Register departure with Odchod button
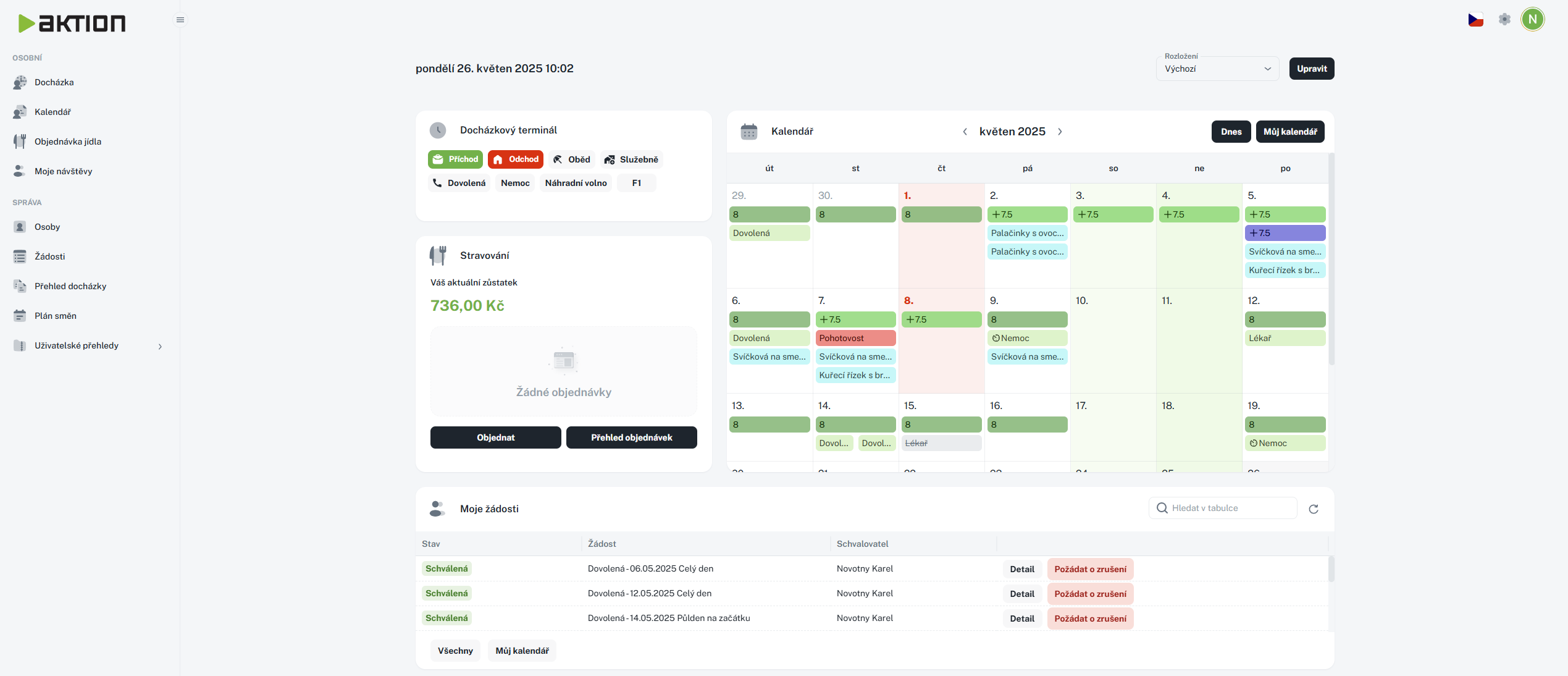 [515, 159]
